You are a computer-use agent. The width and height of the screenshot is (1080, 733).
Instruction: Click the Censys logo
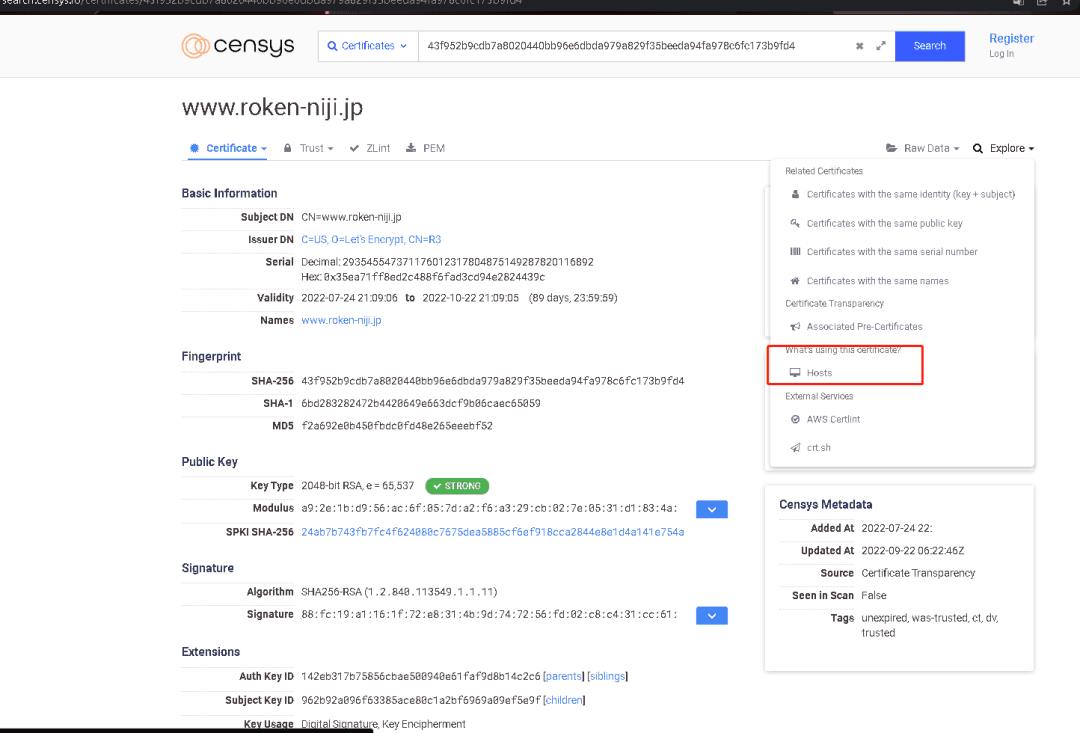pyautogui.click(x=238, y=45)
